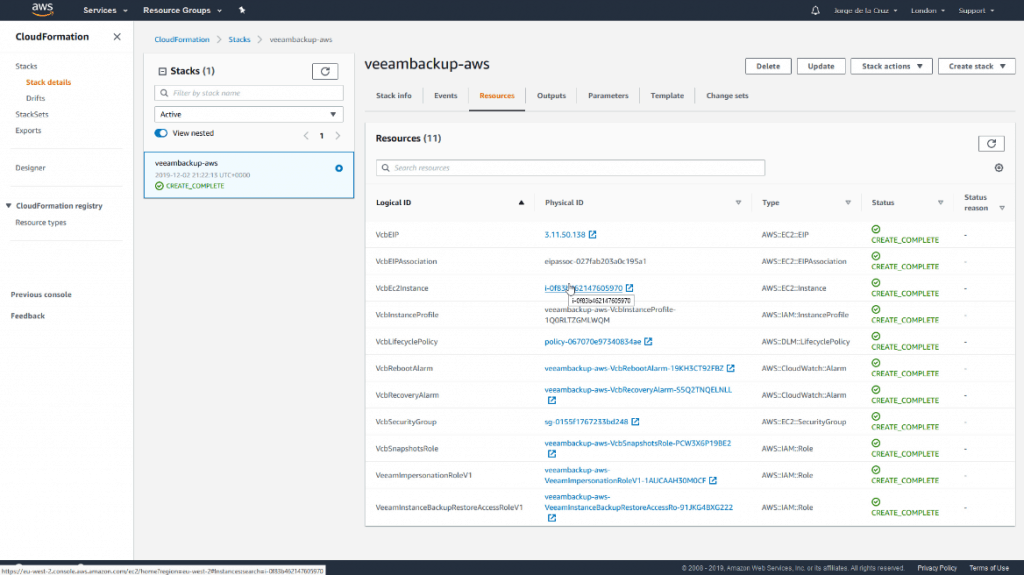This screenshot has height=575, width=1024.
Task: Open Stack details in the sidebar
Action: [48, 82]
